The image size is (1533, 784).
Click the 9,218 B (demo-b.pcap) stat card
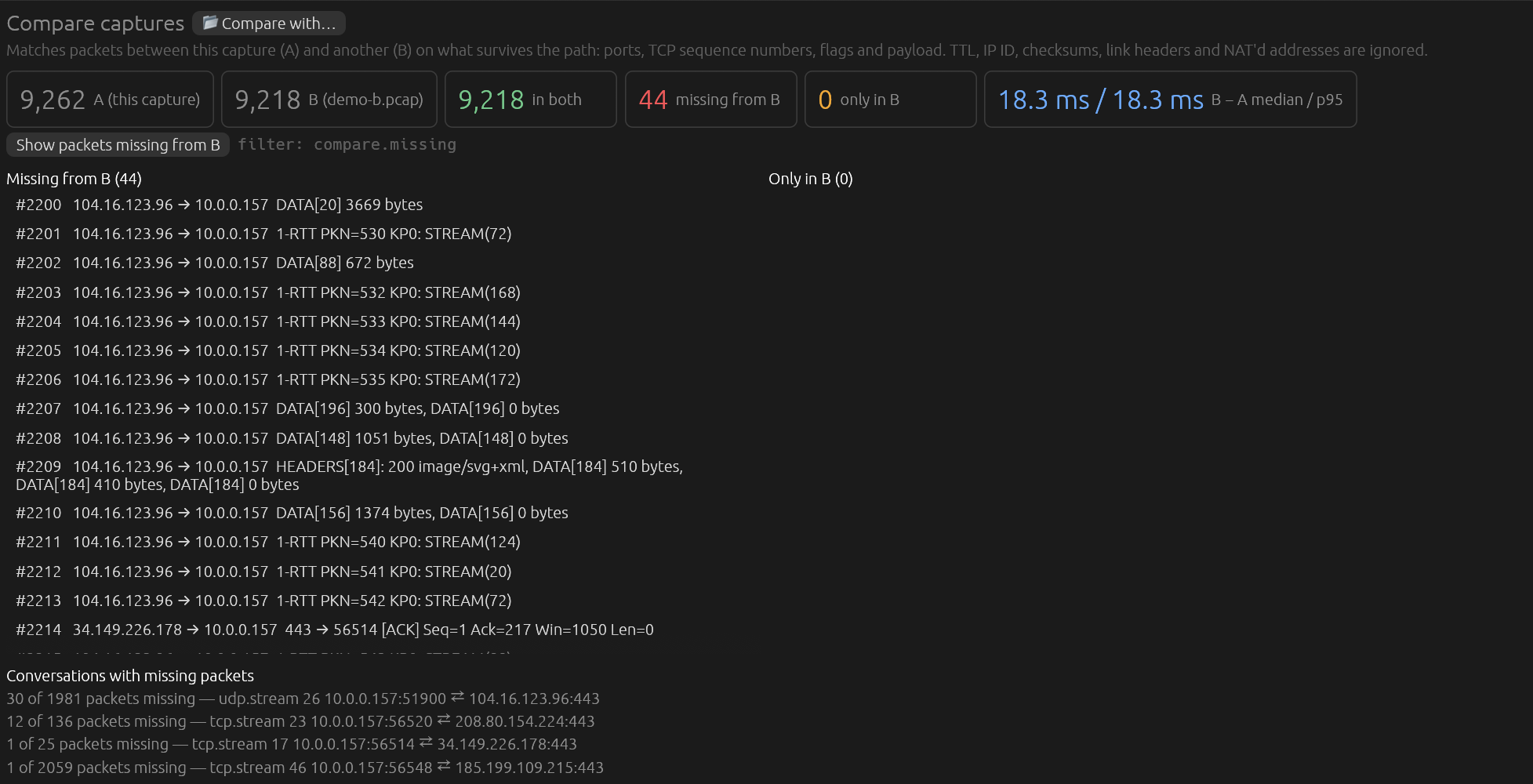pos(329,100)
